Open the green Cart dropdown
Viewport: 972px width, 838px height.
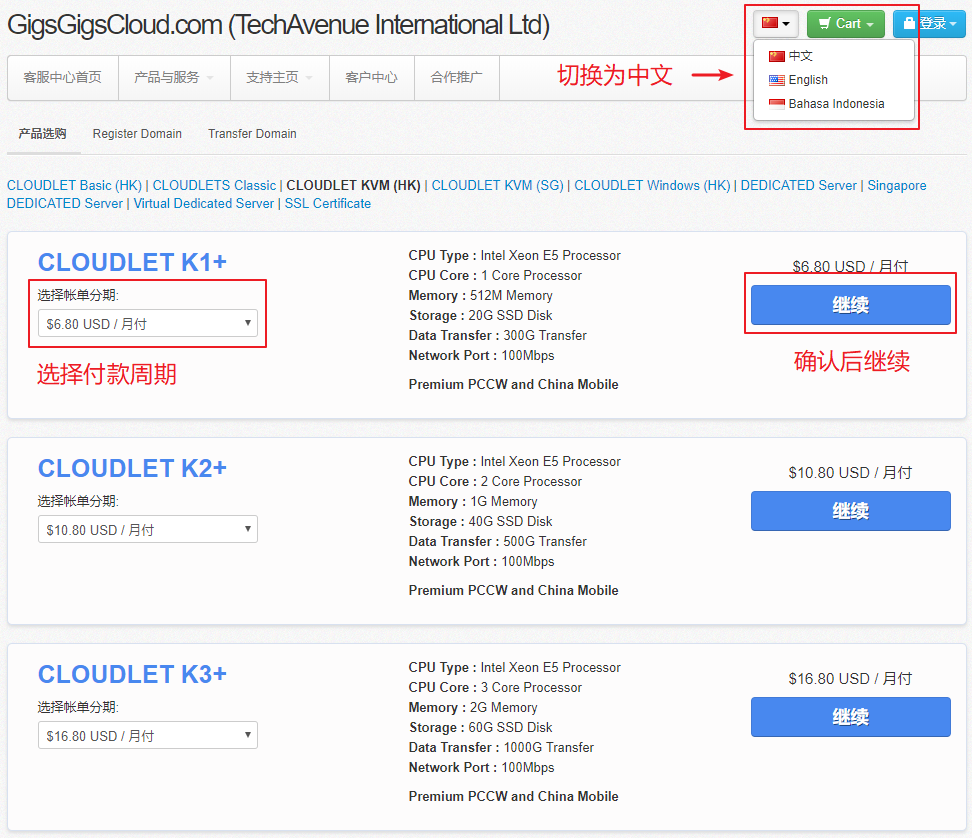[x=846, y=24]
